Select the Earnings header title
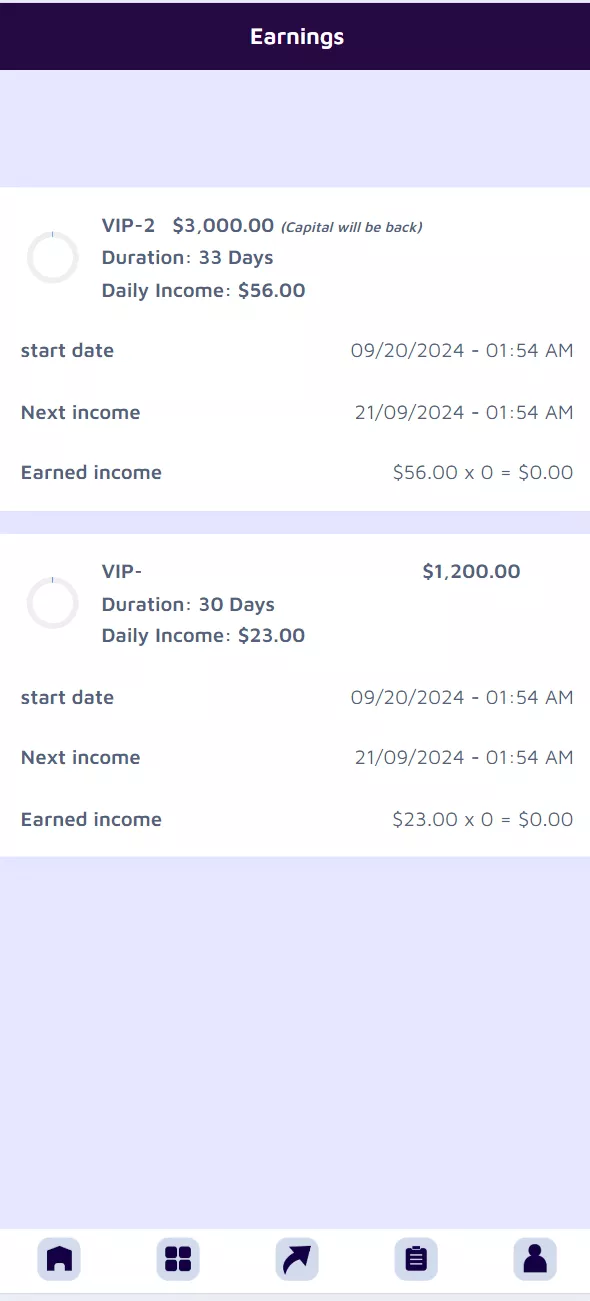 coord(297,37)
